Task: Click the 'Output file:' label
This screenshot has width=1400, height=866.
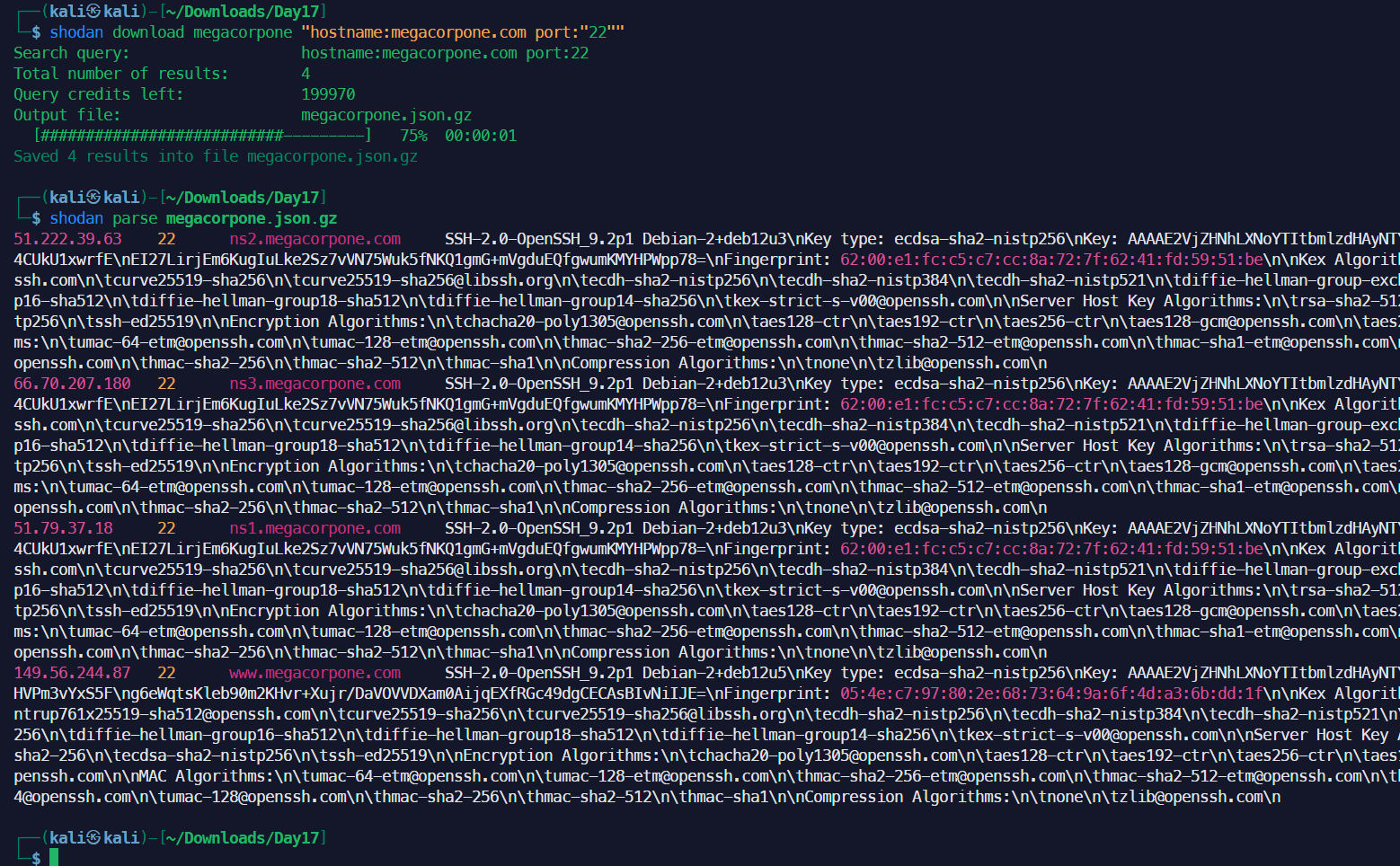Action: pos(67,115)
